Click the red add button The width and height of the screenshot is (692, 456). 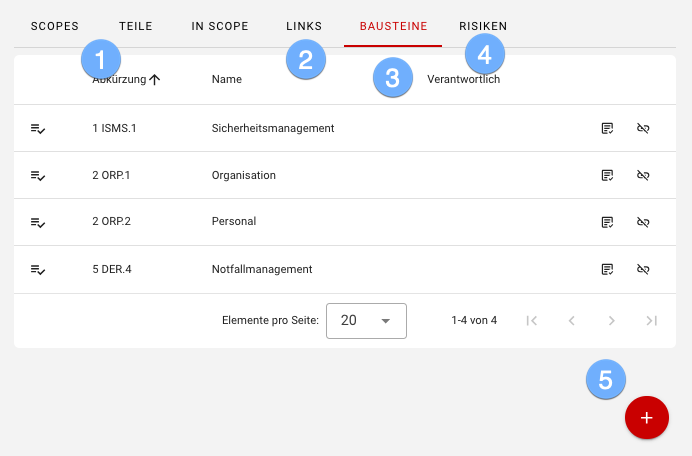647,418
